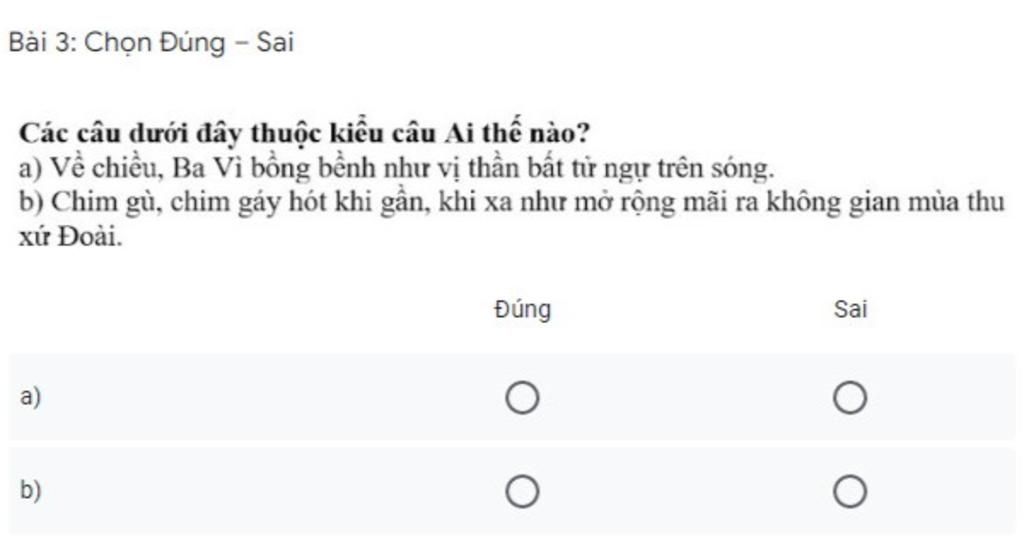The image size is (1024, 558).
Task: Select Đúng for row a)
Action: (x=522, y=397)
